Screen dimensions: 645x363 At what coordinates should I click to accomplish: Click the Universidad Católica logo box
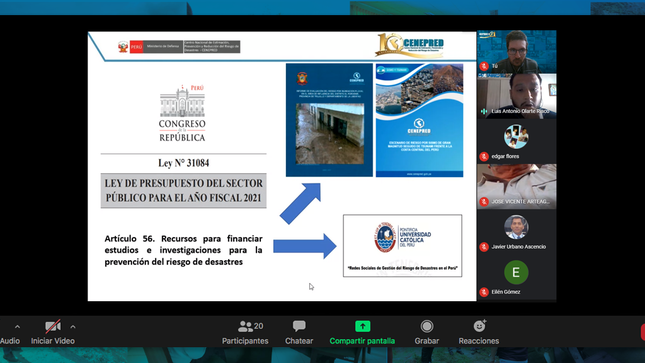pos(403,246)
